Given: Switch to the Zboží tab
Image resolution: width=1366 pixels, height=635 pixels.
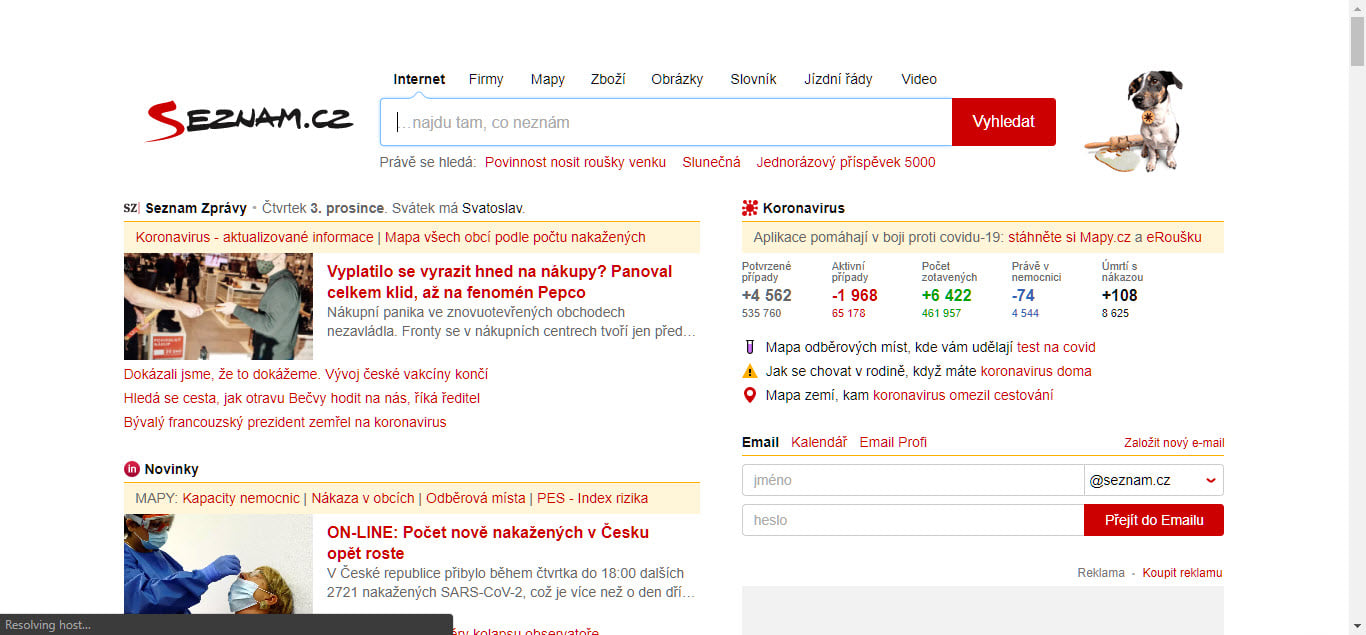Looking at the screenshot, I should (608, 79).
